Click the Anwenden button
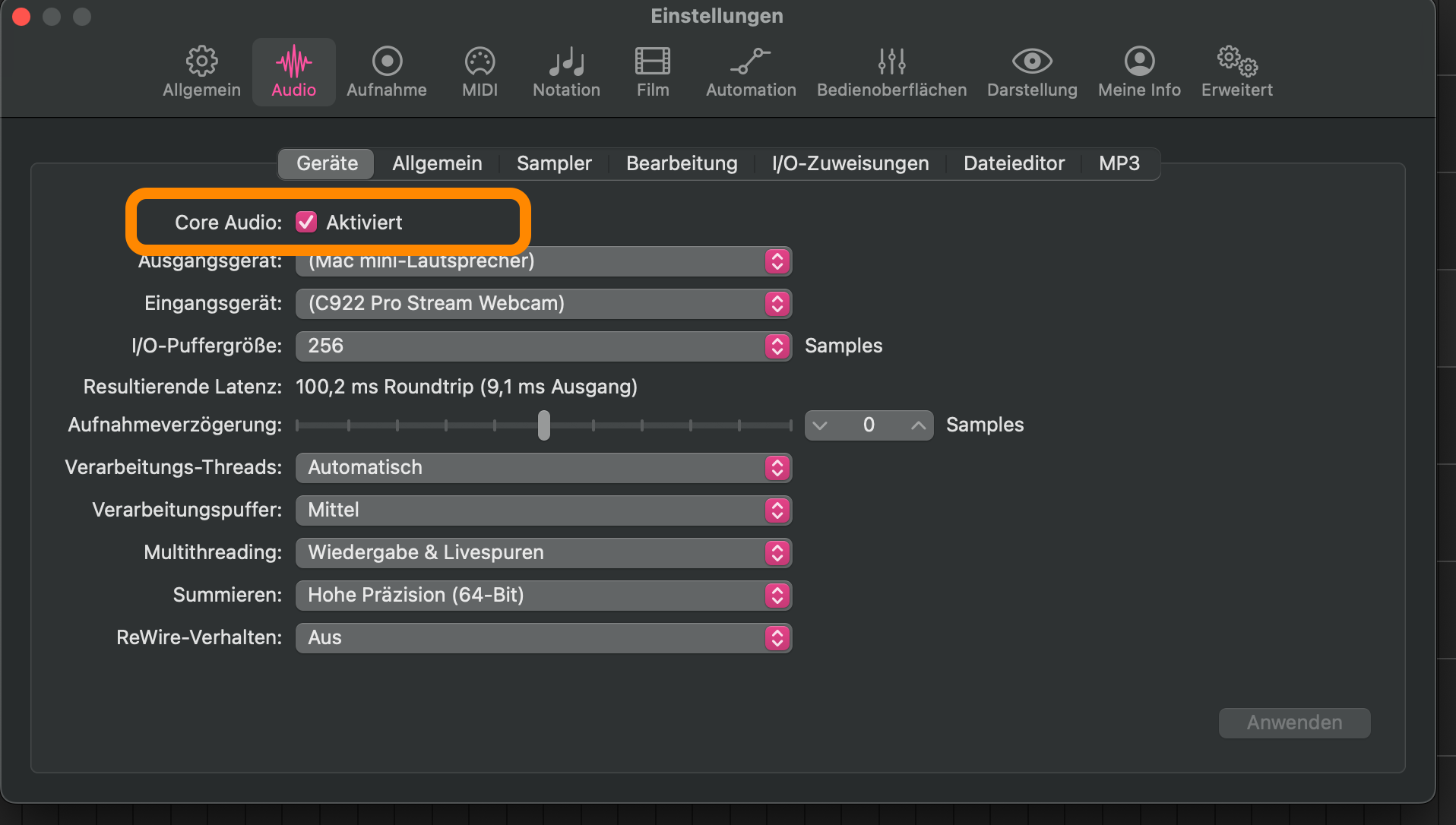This screenshot has height=825, width=1456. tap(1294, 722)
